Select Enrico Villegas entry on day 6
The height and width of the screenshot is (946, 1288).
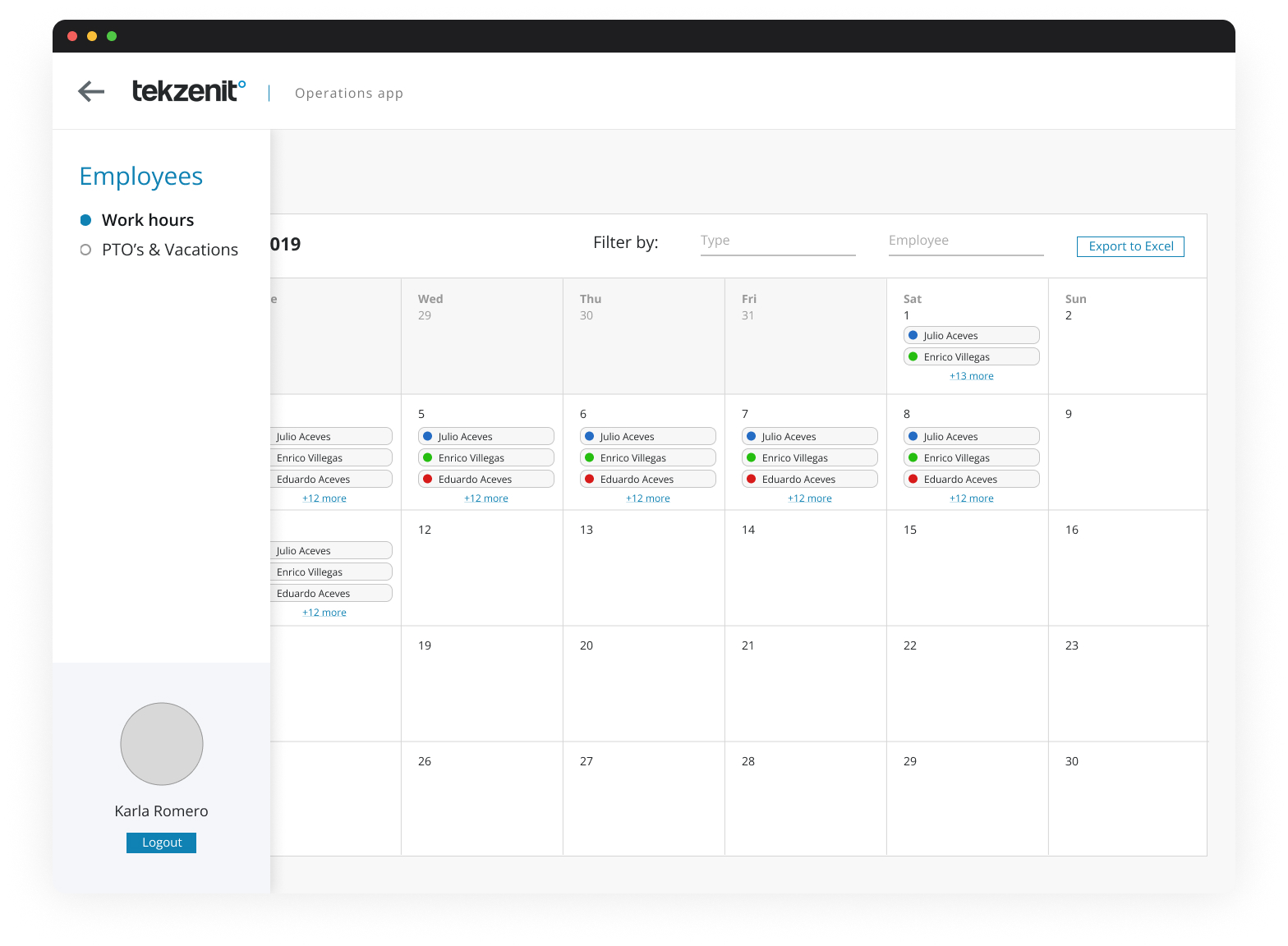click(x=648, y=457)
